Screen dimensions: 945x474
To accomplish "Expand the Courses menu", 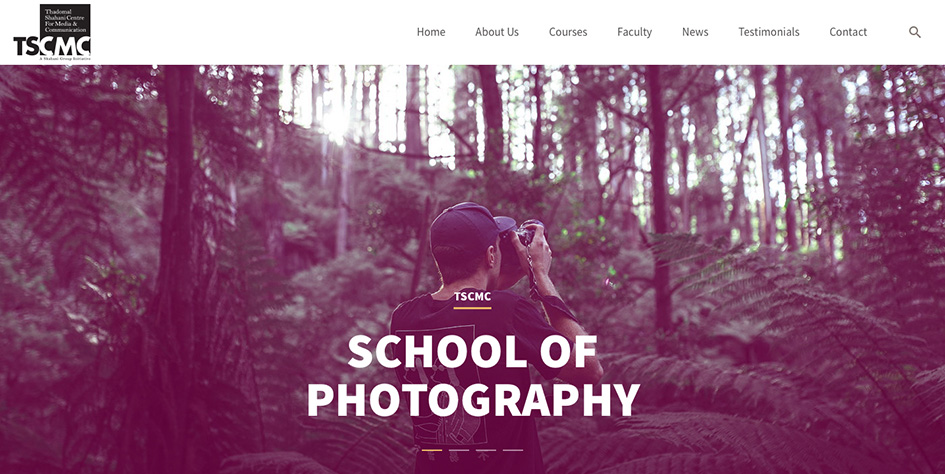I will click(568, 32).
